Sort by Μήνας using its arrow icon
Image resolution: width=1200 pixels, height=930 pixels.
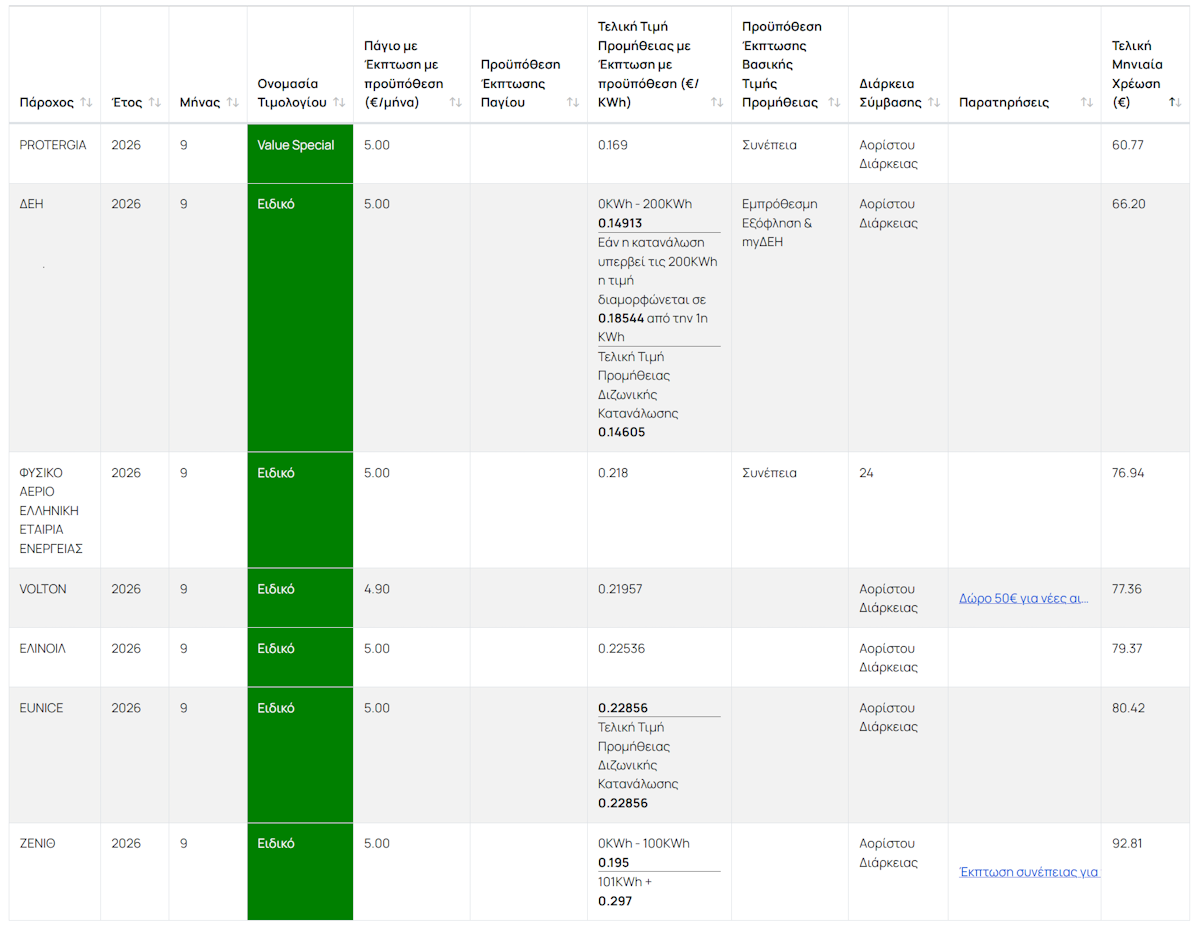[233, 103]
